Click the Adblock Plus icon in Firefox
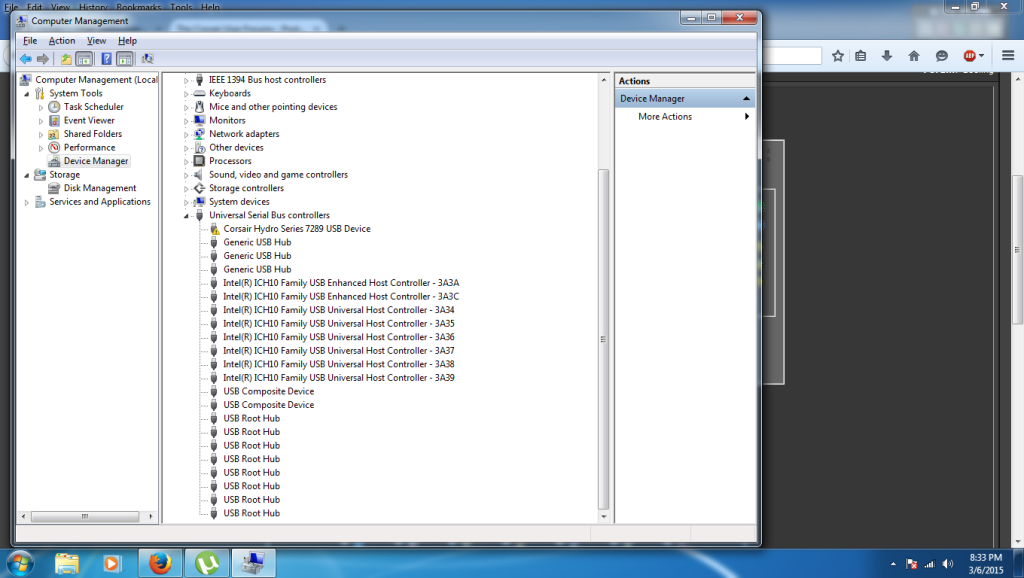 point(972,56)
